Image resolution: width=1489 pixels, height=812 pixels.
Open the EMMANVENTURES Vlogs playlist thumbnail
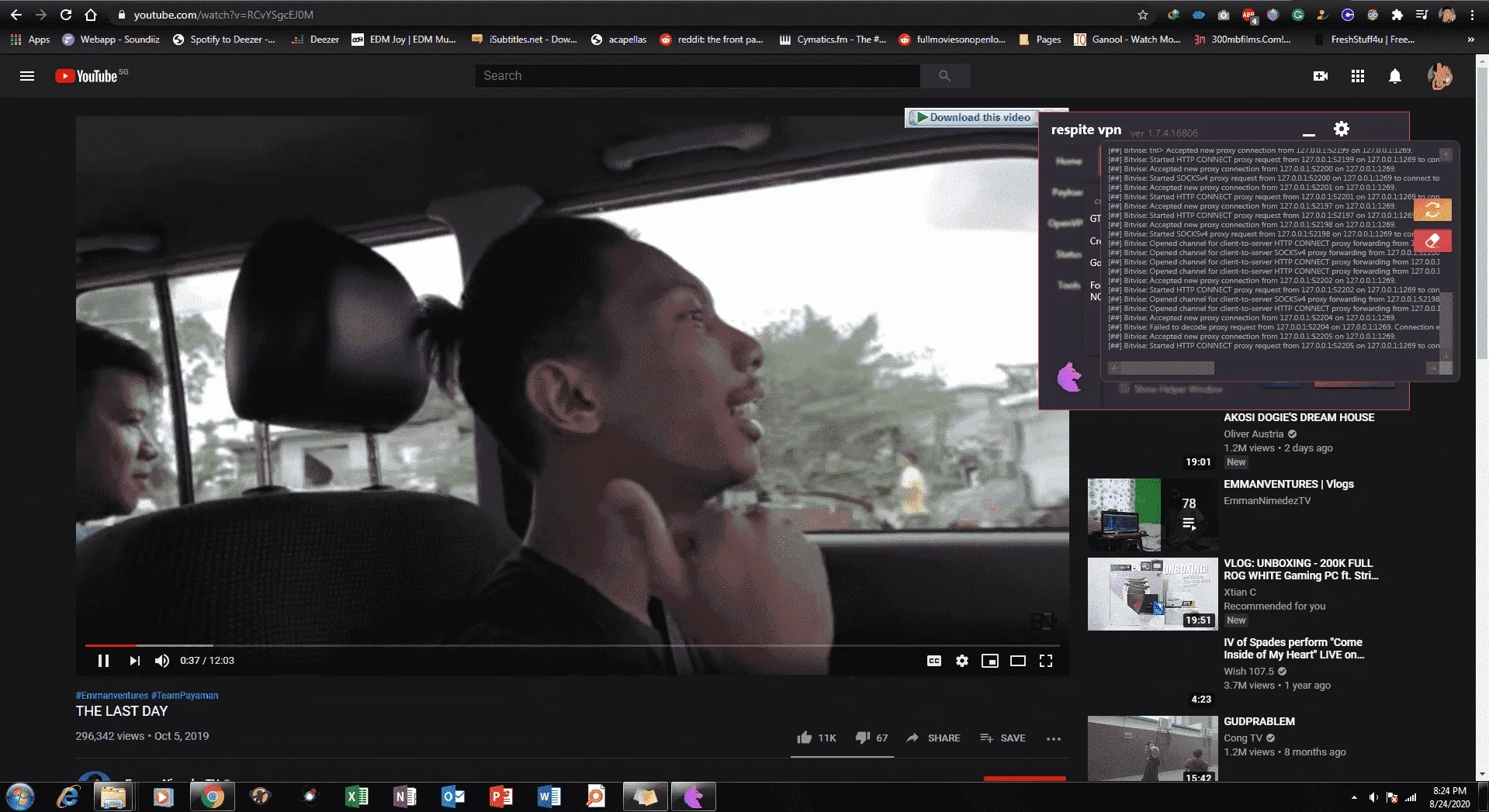1152,515
